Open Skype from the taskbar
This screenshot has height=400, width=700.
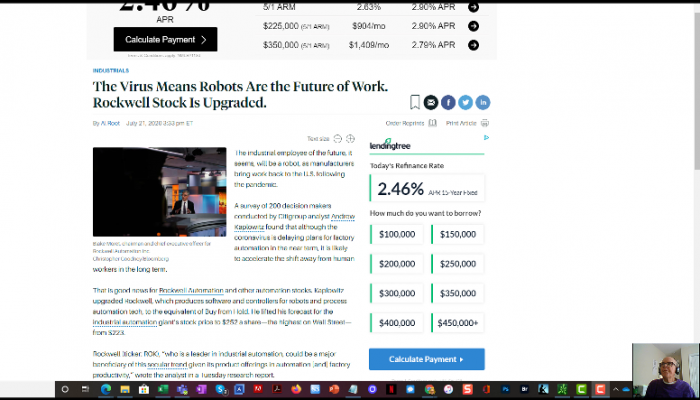(x=221, y=389)
